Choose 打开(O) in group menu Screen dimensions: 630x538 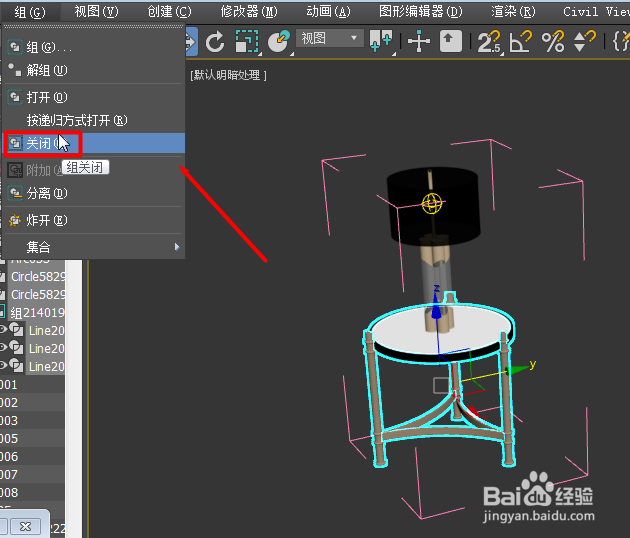click(94, 97)
